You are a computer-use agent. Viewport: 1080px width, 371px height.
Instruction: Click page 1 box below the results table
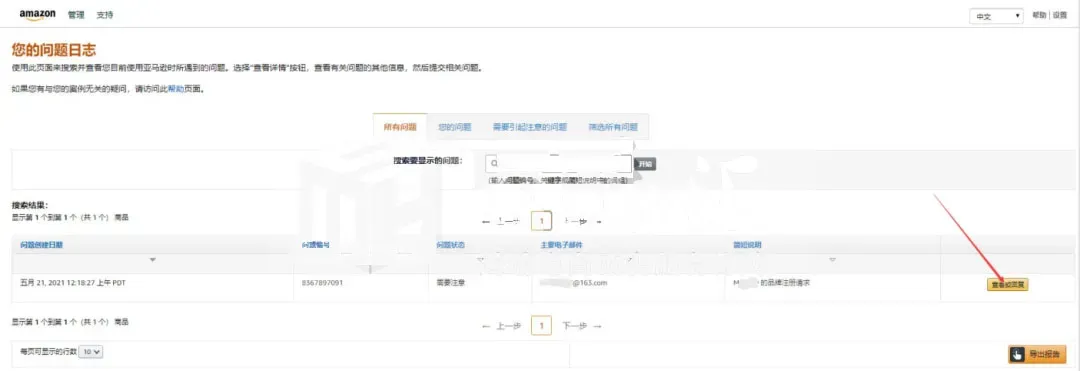(542, 326)
